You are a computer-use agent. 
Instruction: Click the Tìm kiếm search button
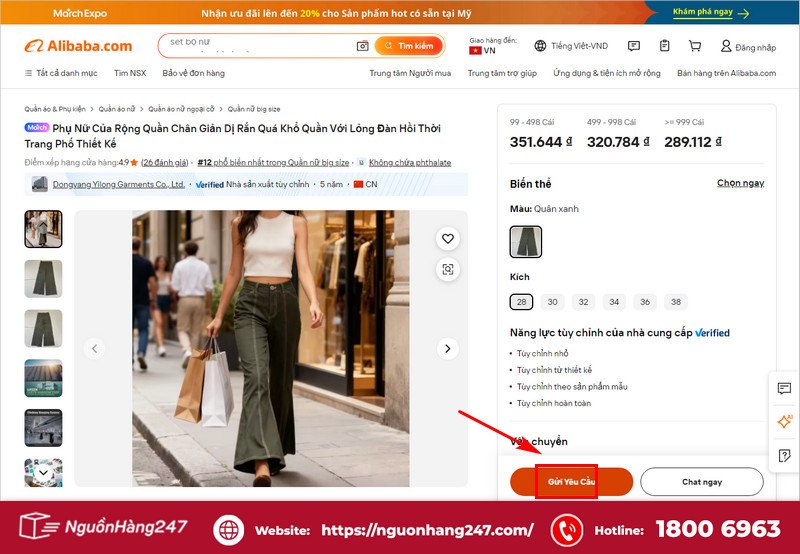(409, 46)
